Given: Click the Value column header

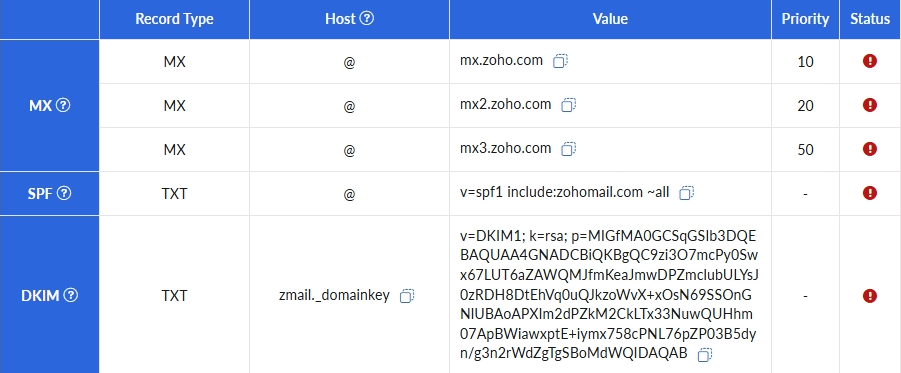Looking at the screenshot, I should pos(610,19).
